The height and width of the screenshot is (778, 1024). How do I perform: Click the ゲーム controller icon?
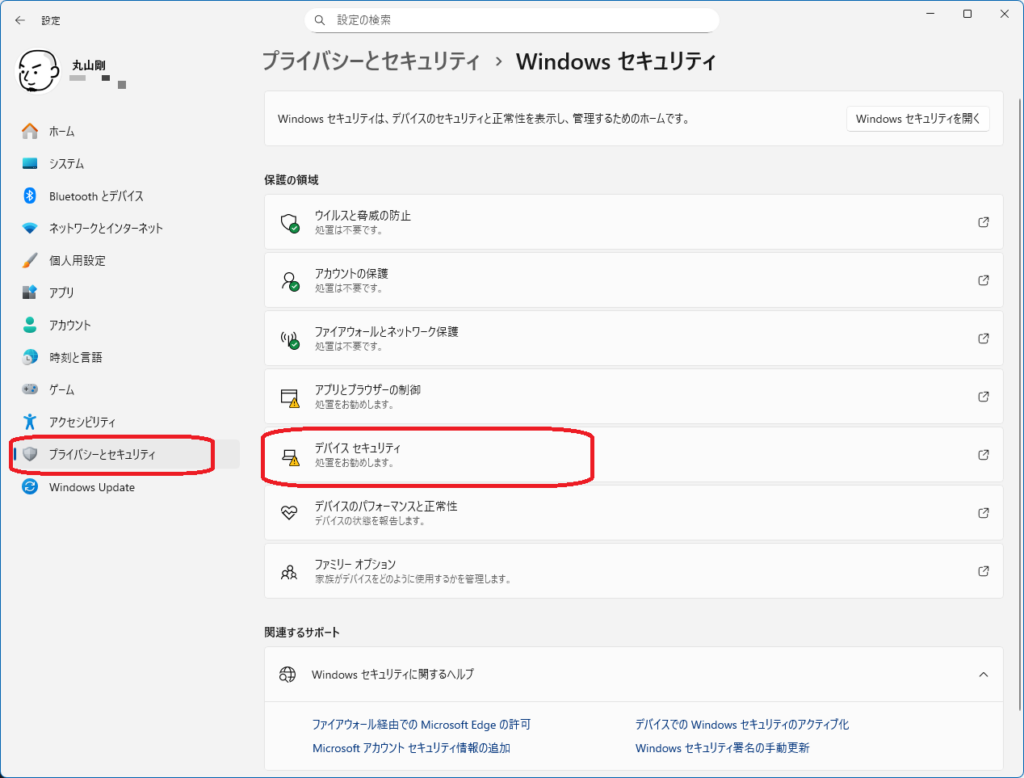29,389
